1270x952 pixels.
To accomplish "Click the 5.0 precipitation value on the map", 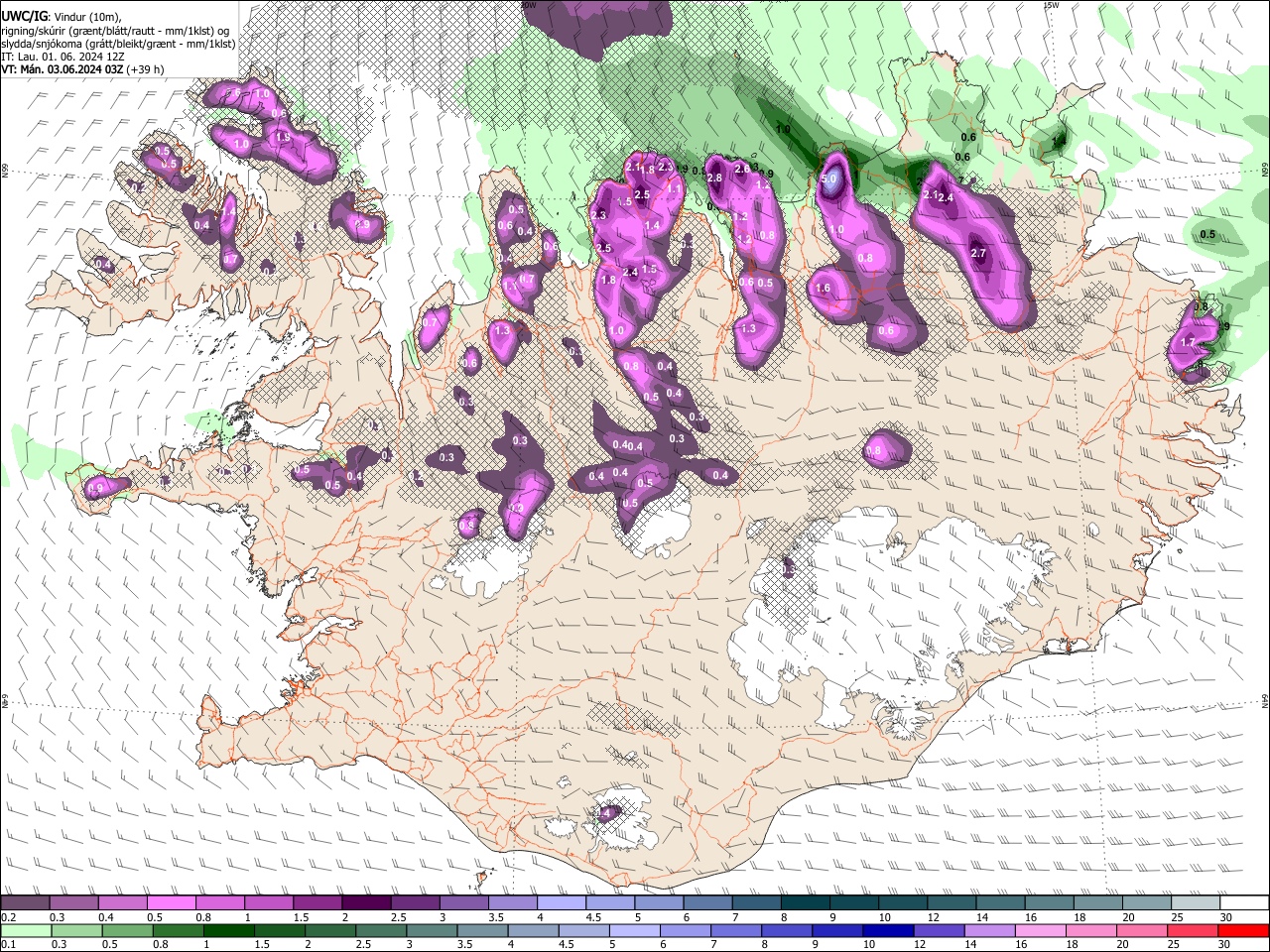I will [x=830, y=179].
